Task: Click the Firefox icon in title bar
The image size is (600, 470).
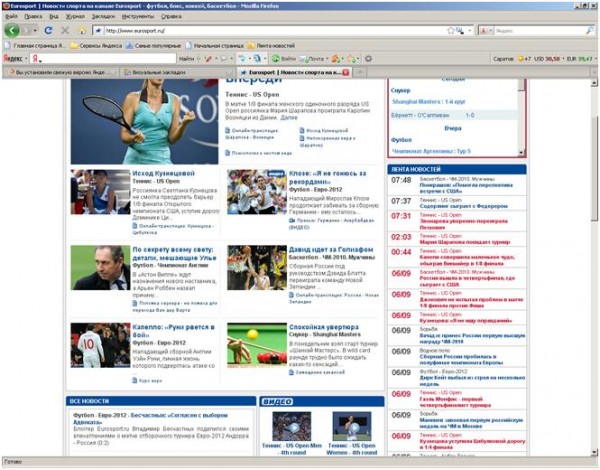Action: click(x=6, y=6)
